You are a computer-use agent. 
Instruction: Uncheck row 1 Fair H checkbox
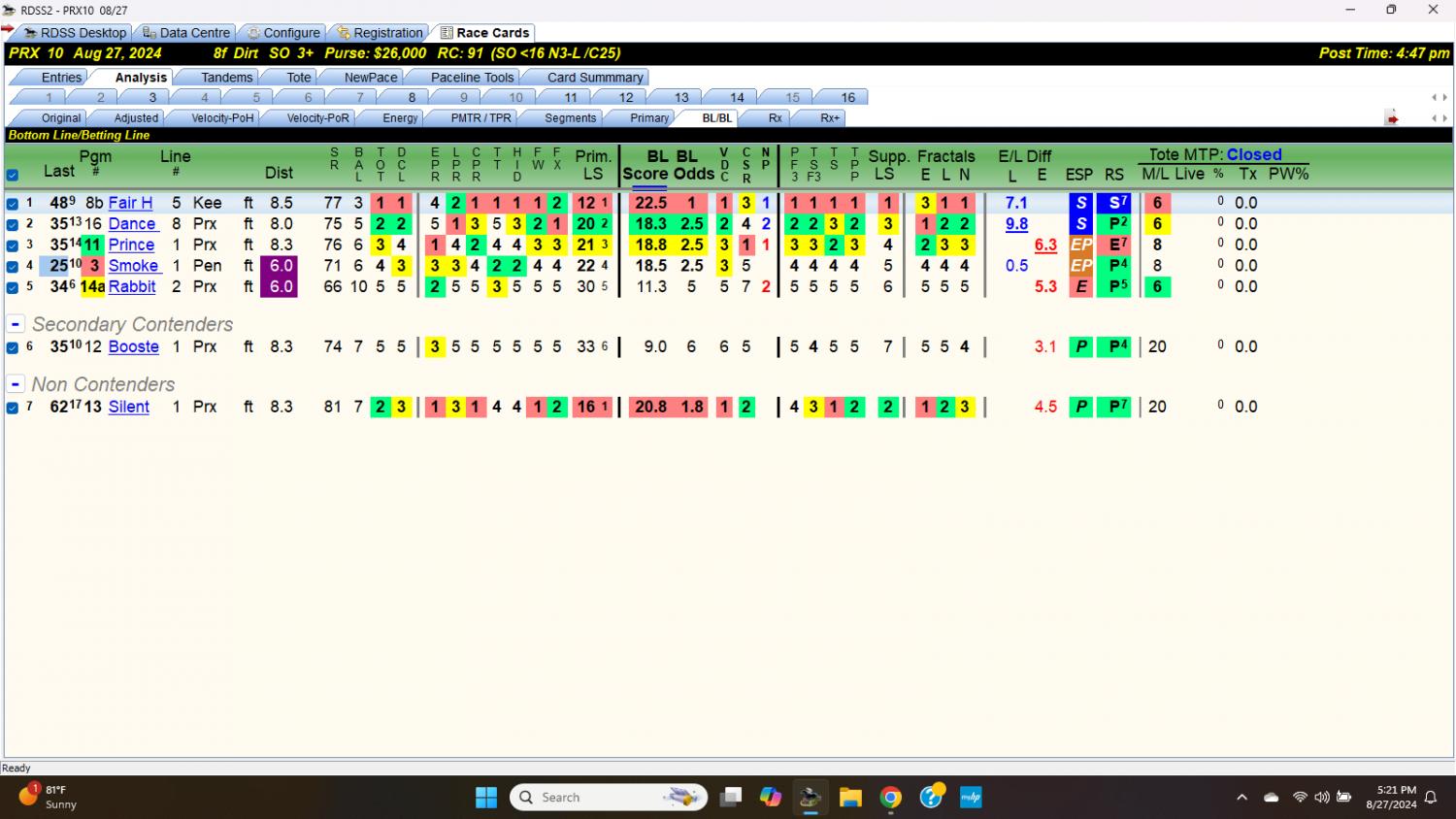(13, 204)
